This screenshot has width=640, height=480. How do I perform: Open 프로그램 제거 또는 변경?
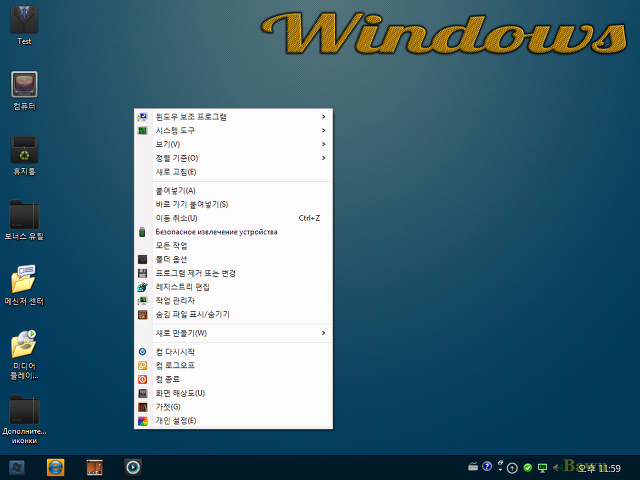tap(233, 273)
